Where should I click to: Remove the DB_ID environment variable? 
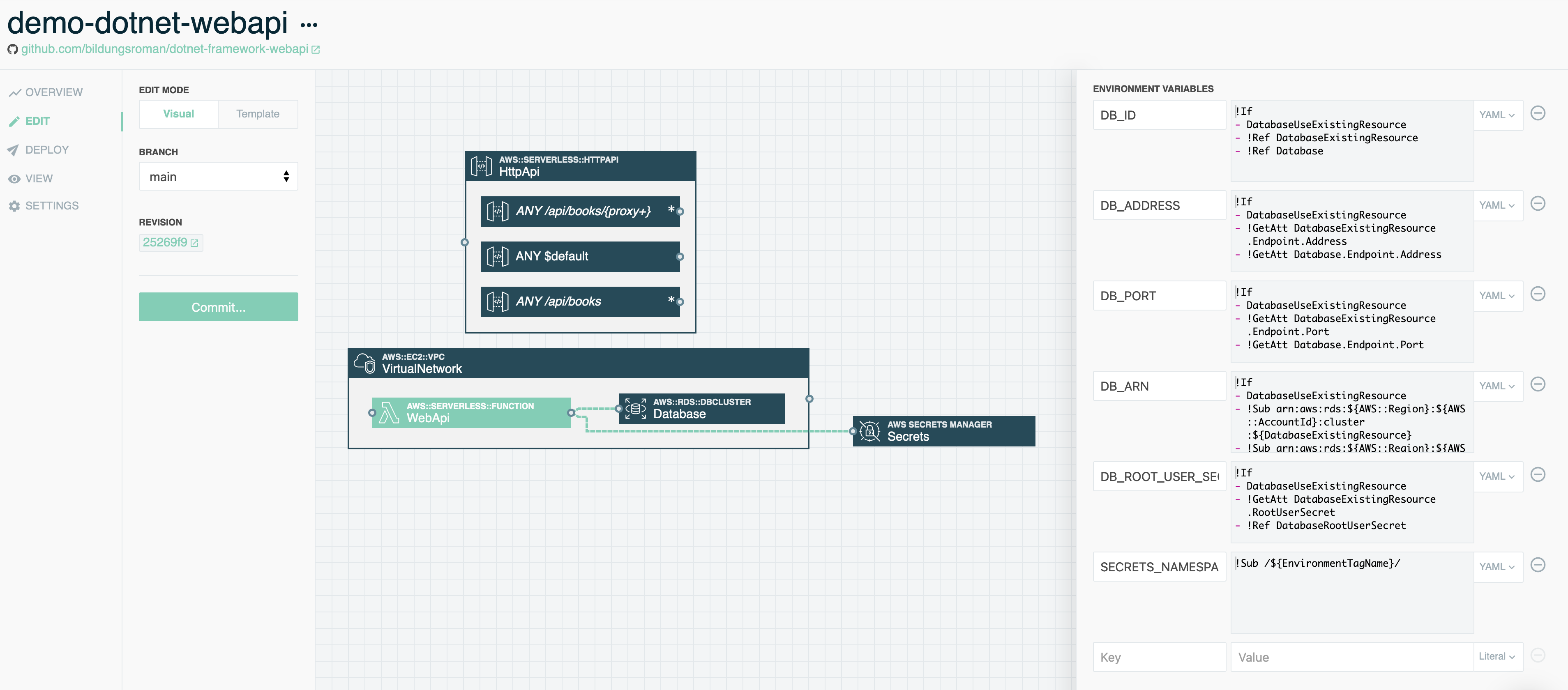pos(1538,113)
